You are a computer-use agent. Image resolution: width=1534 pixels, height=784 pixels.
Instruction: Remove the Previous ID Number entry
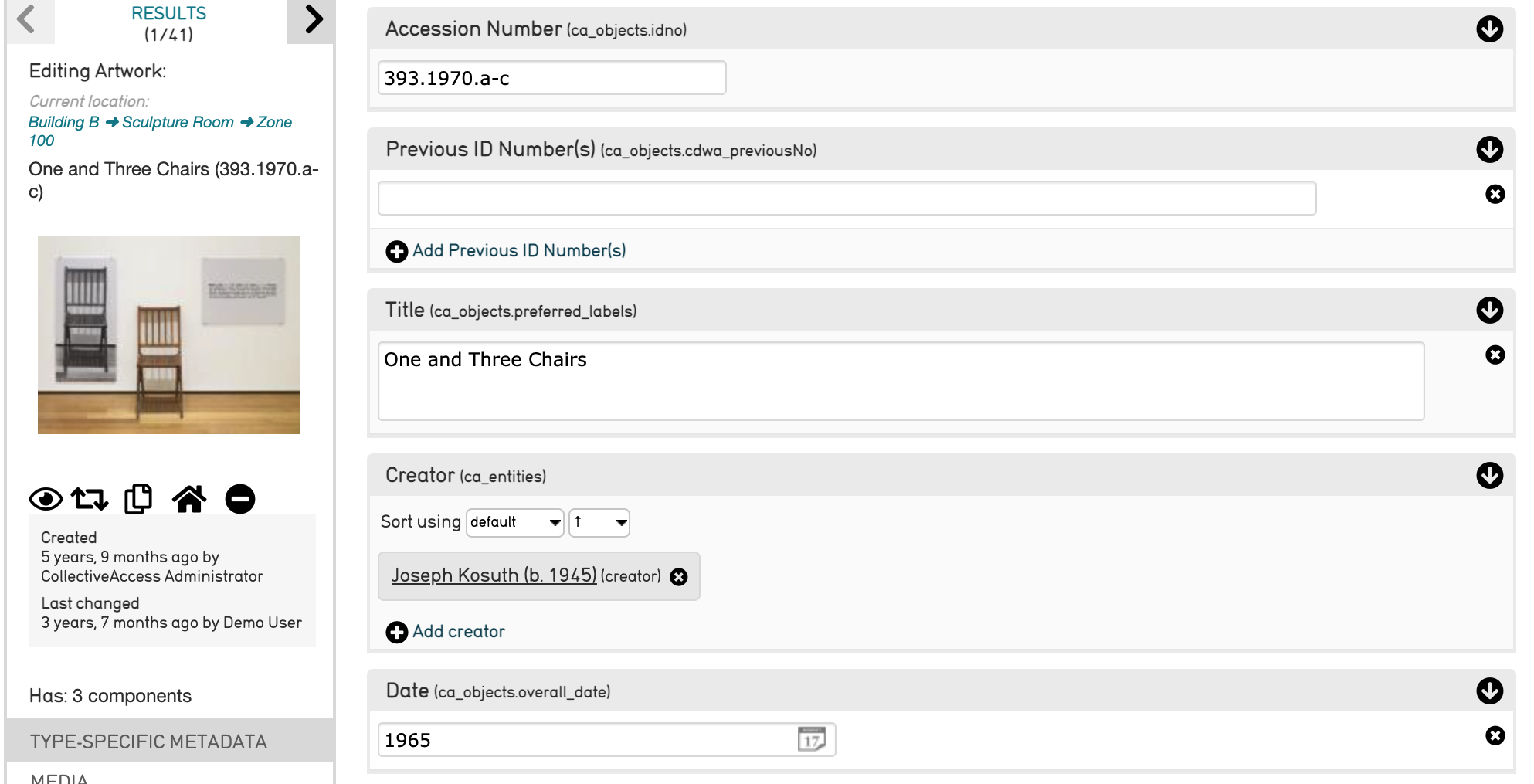[1495, 194]
